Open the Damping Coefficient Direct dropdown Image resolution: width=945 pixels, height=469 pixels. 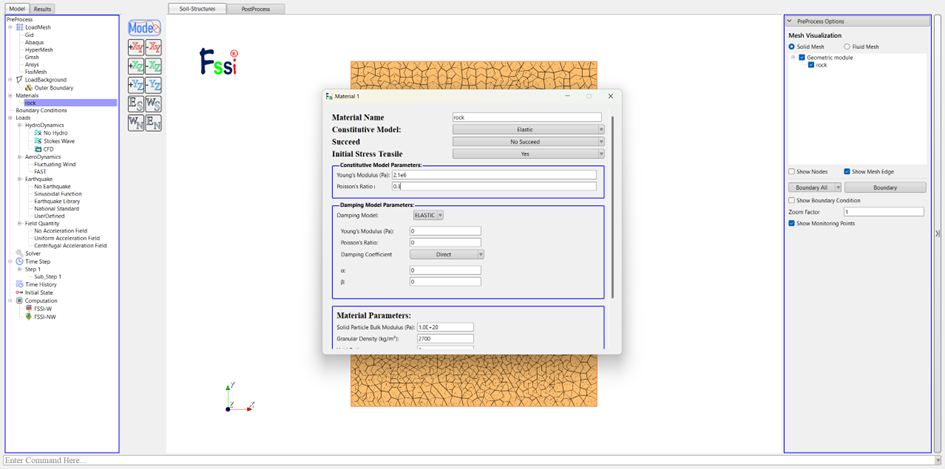coord(447,254)
